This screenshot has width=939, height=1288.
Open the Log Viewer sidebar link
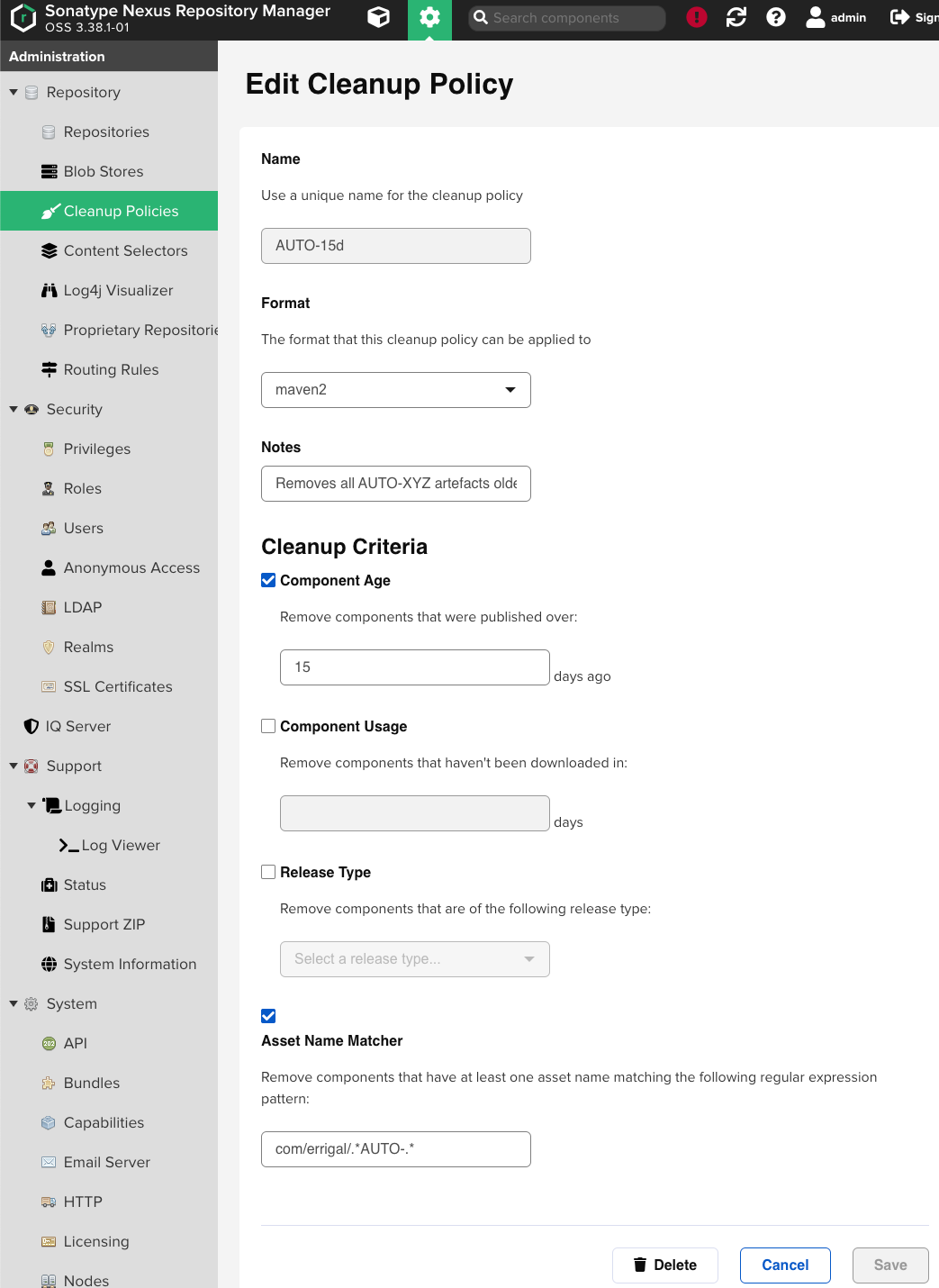click(121, 845)
